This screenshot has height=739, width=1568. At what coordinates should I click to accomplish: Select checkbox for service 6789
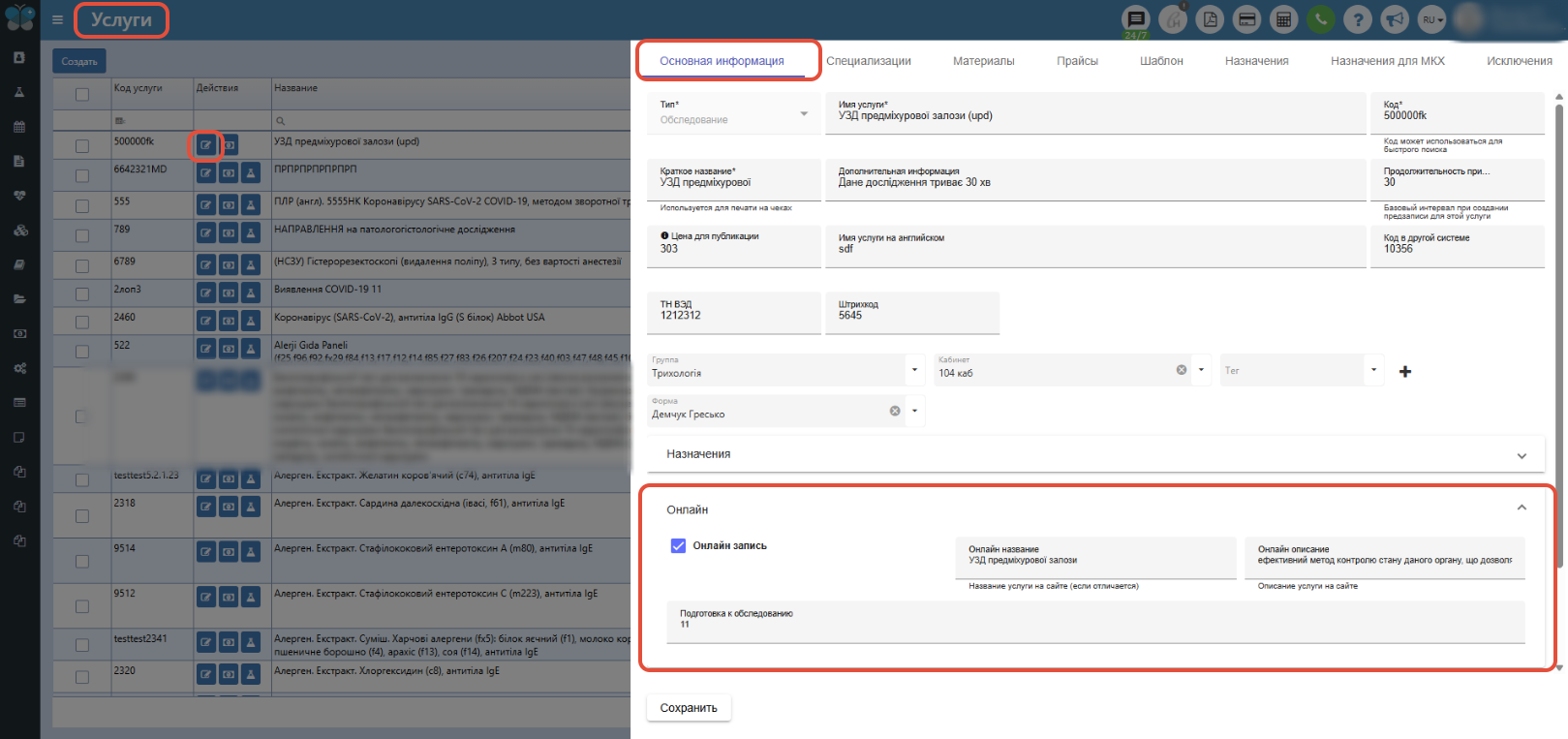pos(82,266)
